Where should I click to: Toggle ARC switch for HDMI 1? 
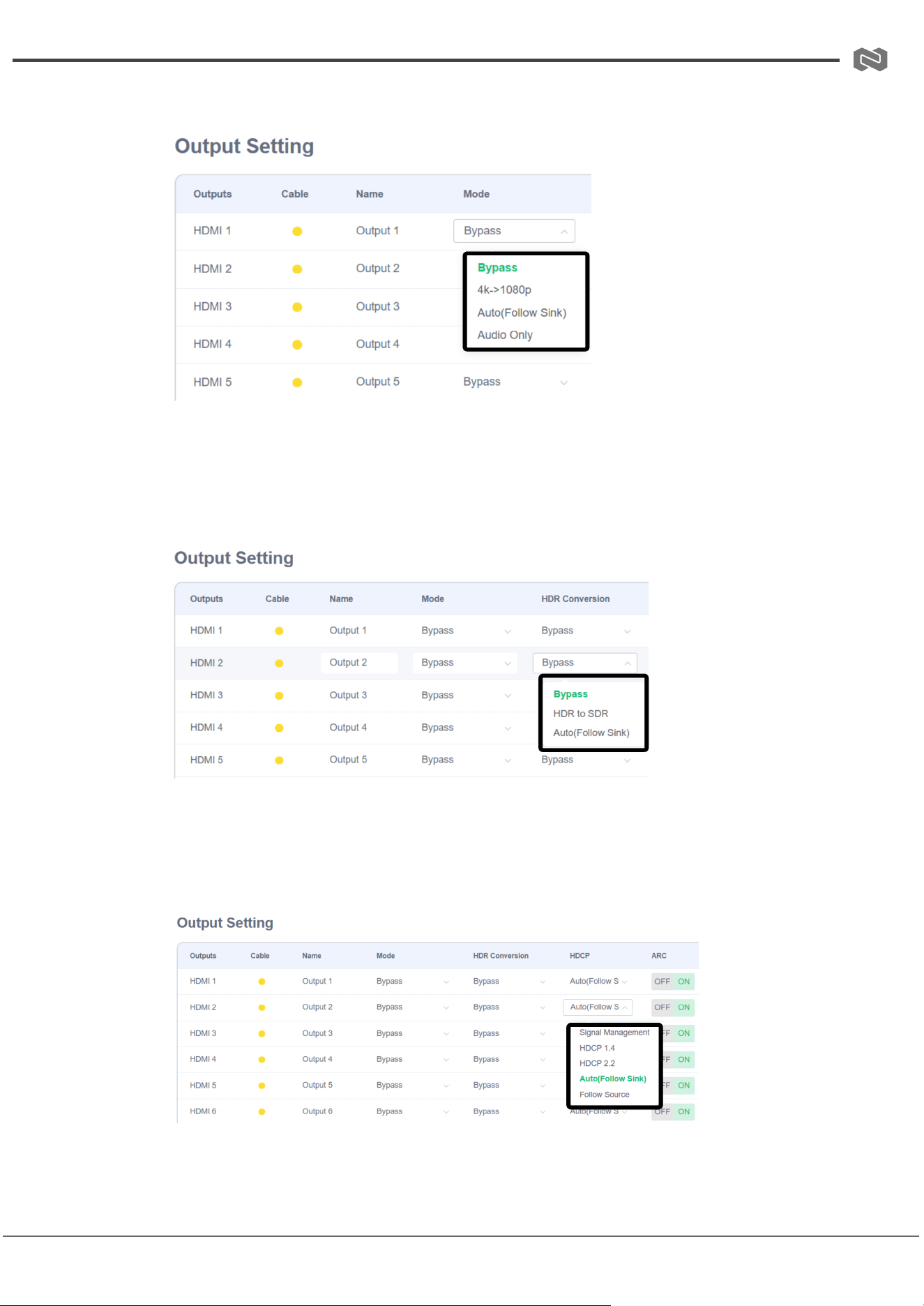point(673,982)
